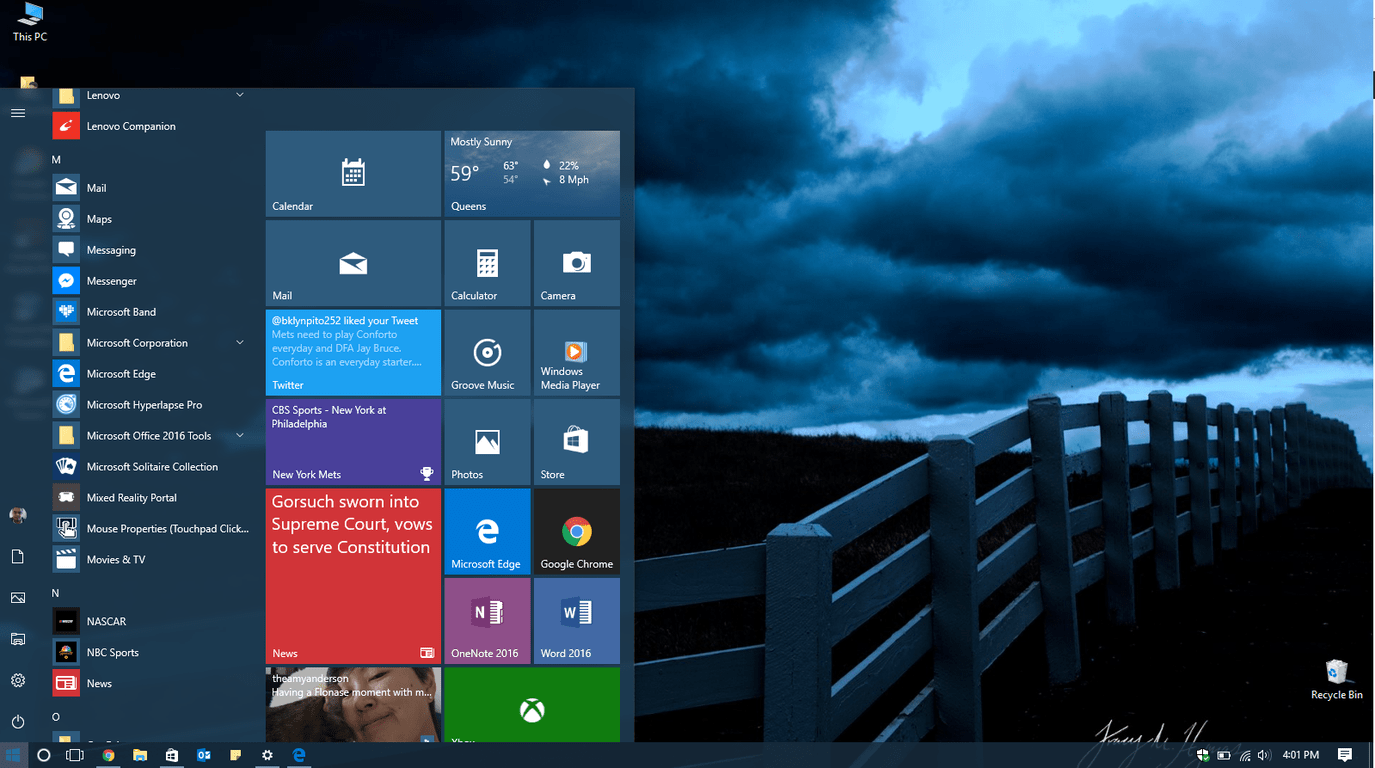Open File Explorer from Start rail
The width and height of the screenshot is (1375, 768).
click(x=18, y=639)
